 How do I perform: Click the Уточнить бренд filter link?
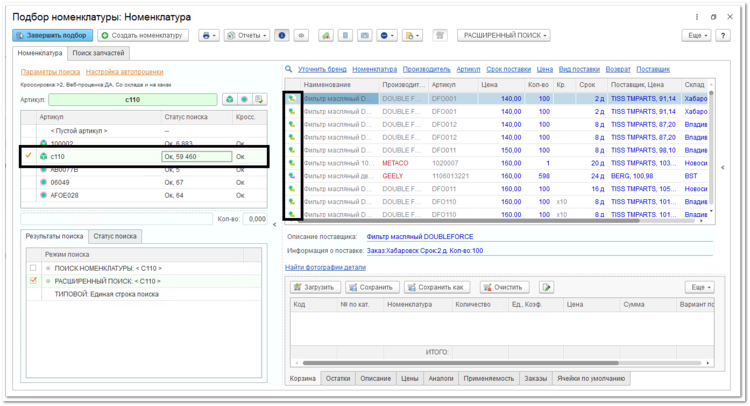point(322,69)
